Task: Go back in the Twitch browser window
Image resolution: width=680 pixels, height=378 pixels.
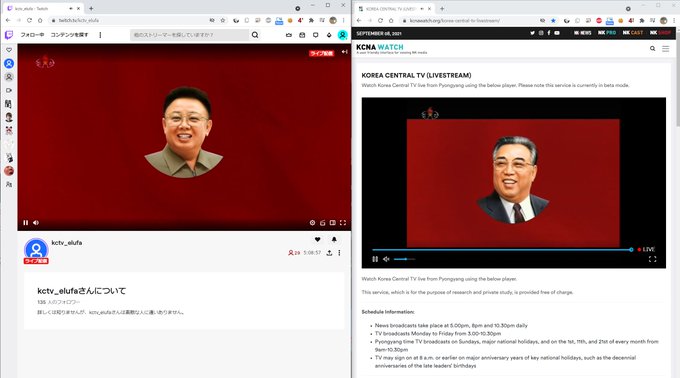Action: click(x=8, y=20)
